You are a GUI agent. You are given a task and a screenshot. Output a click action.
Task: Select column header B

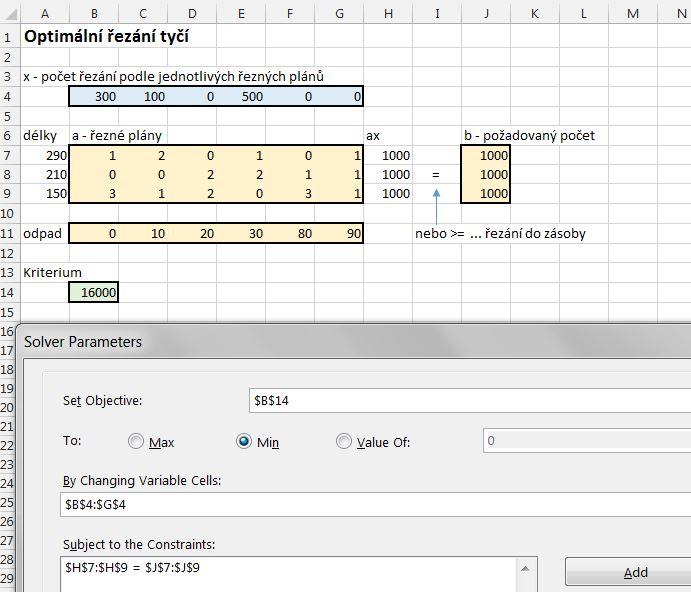(x=94, y=13)
